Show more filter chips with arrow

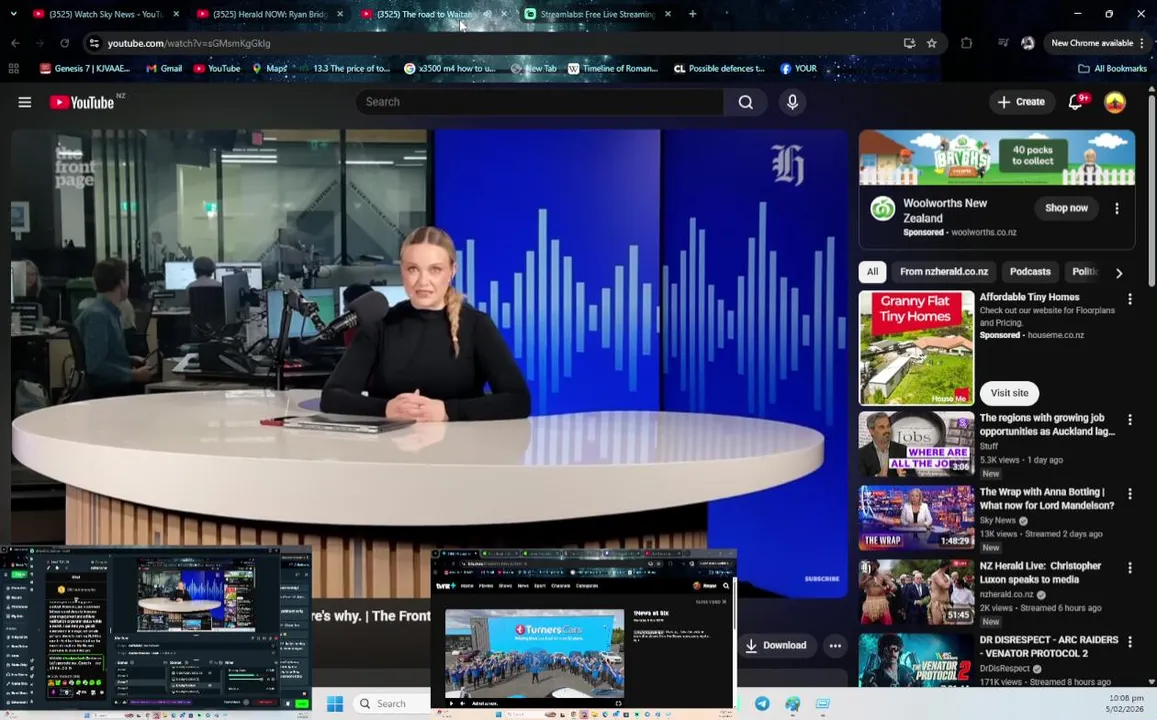click(x=1119, y=273)
